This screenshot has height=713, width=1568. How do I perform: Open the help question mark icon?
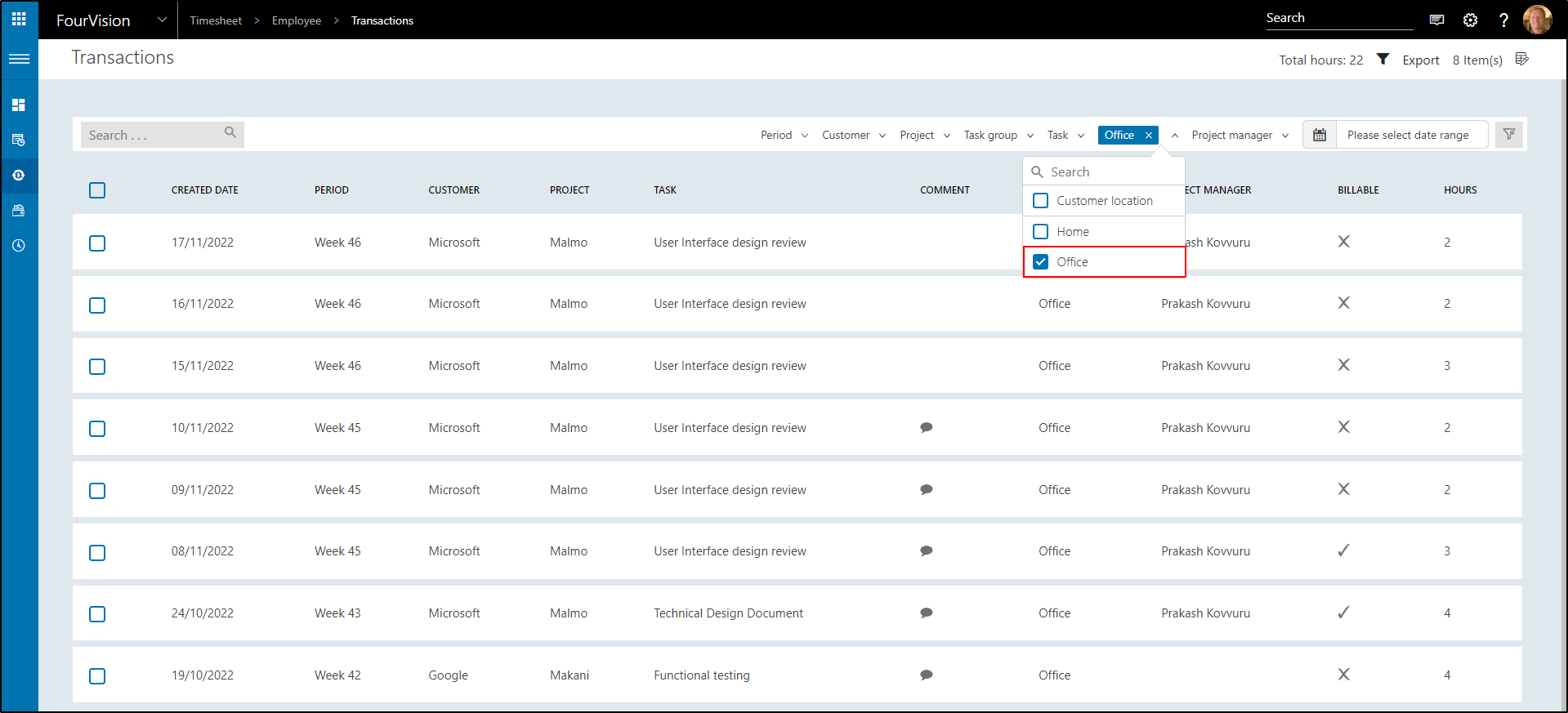tap(1503, 20)
